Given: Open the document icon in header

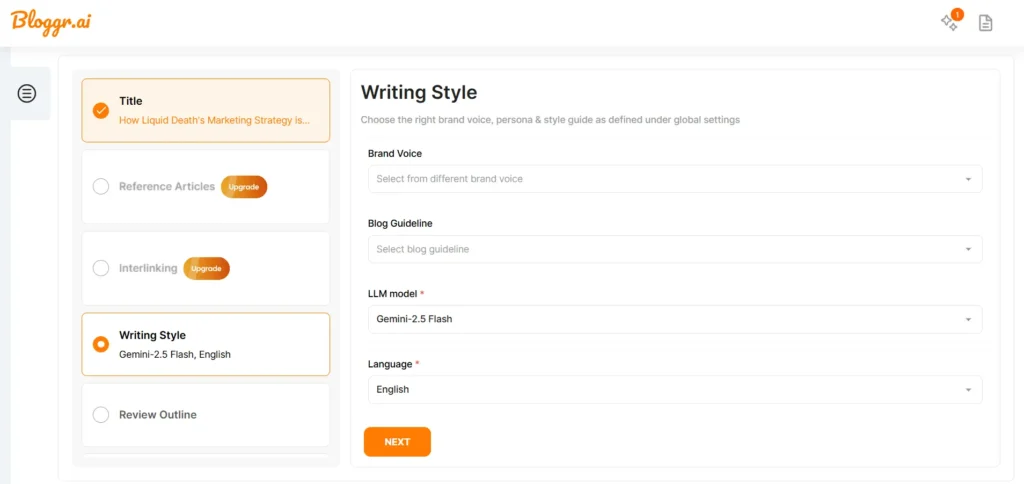Looking at the screenshot, I should click(x=985, y=24).
